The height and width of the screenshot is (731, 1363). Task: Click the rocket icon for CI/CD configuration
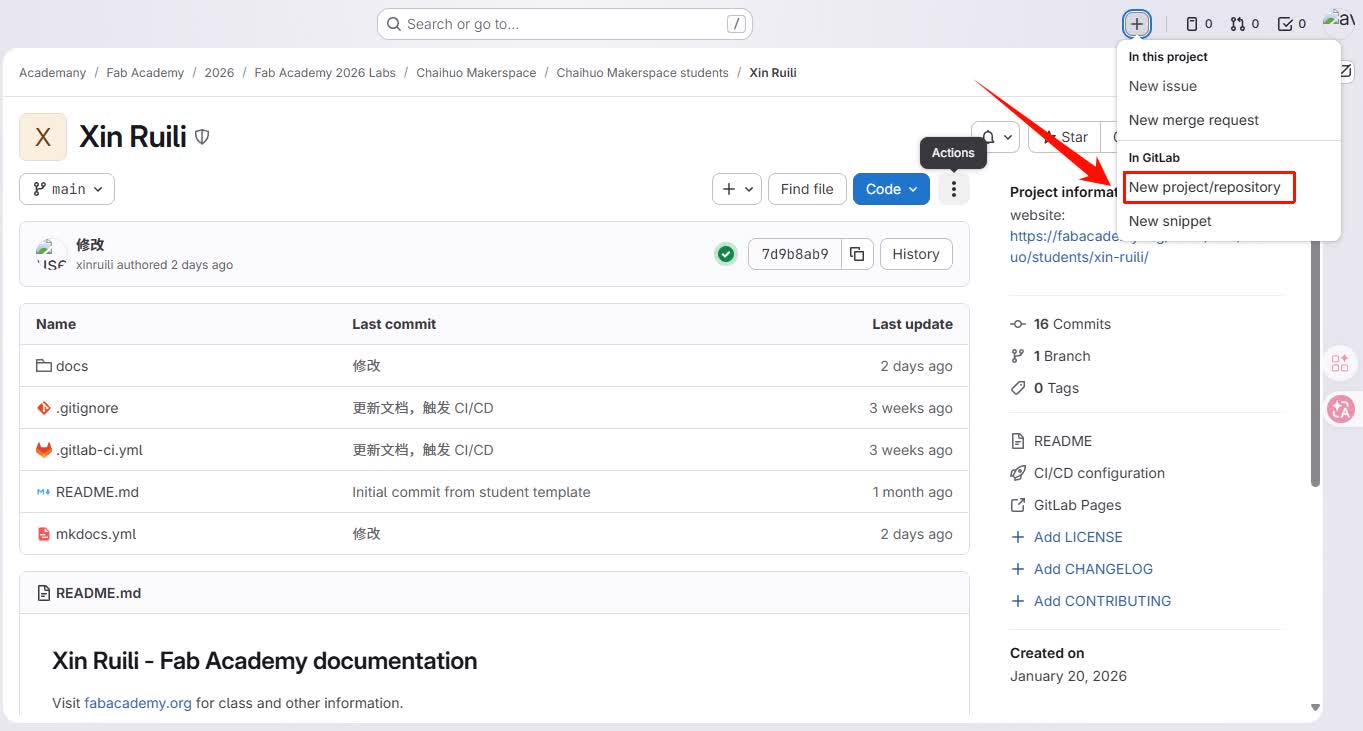pos(1018,473)
